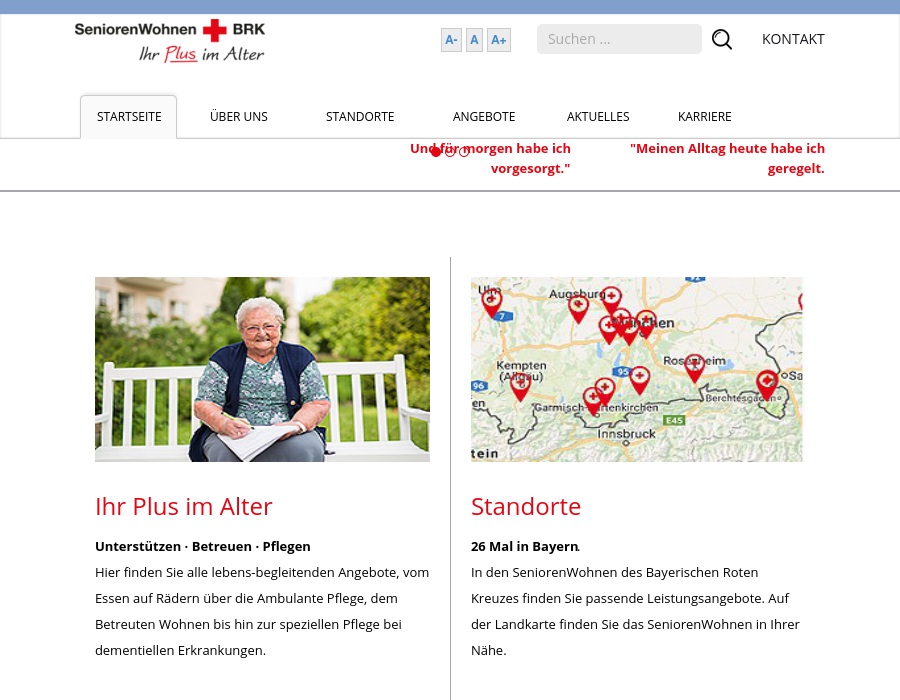The image size is (900, 700).
Task: Switch to the STARTSEITE tab
Action: coord(129,116)
